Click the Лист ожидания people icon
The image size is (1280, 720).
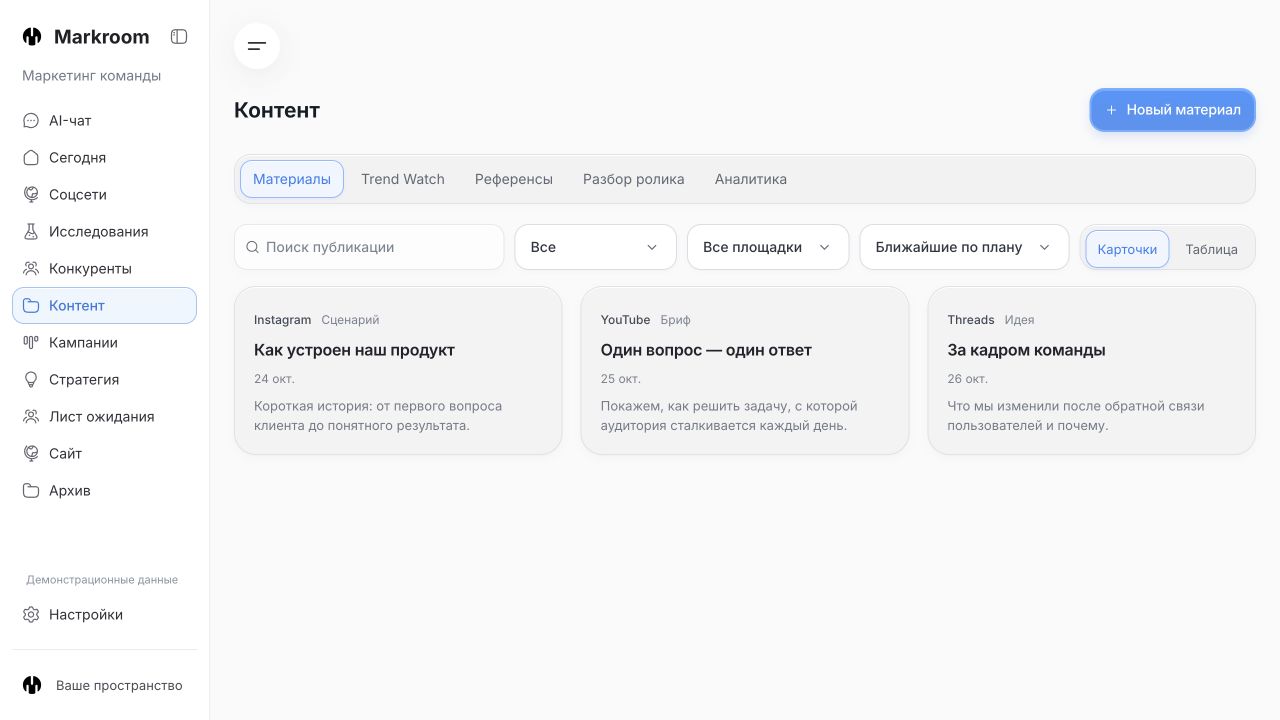[x=31, y=417]
